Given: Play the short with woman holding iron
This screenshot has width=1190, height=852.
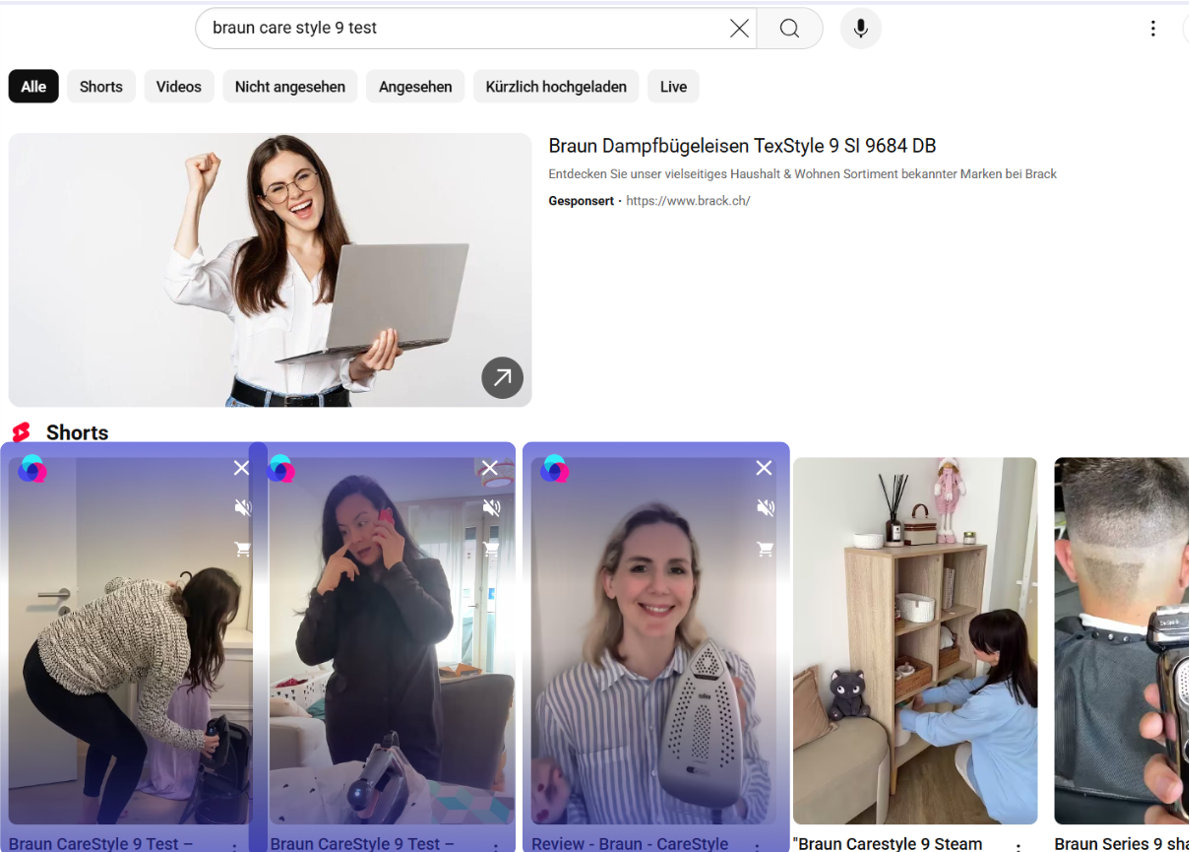Looking at the screenshot, I should point(653,640).
